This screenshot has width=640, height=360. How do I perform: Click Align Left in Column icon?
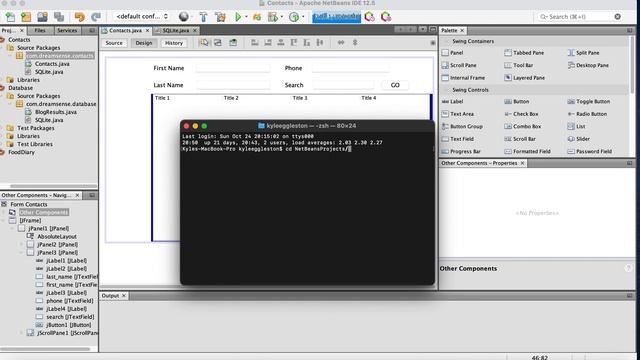(255, 42)
